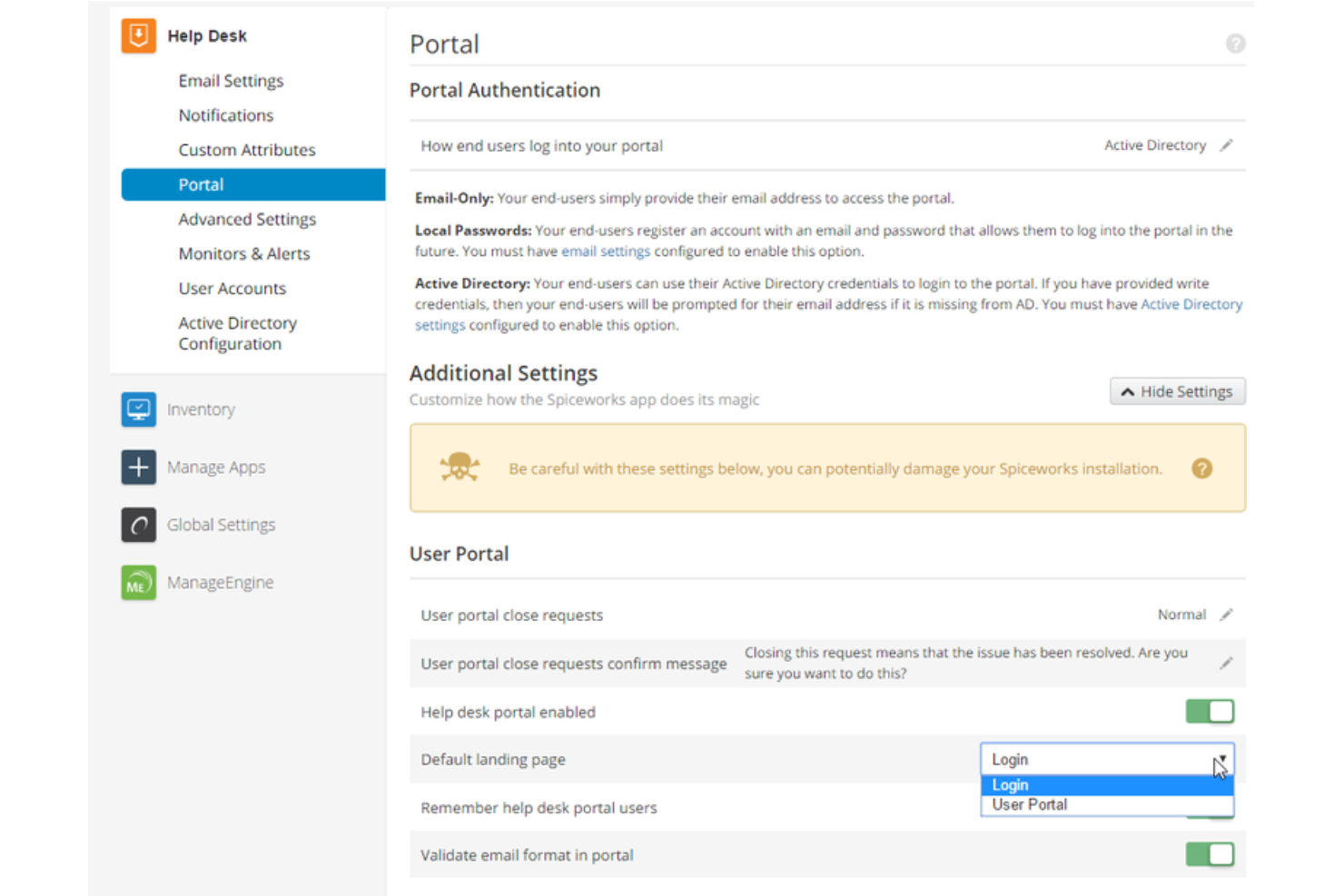
Task: Click the Help Desk orange icon
Action: coord(138,35)
